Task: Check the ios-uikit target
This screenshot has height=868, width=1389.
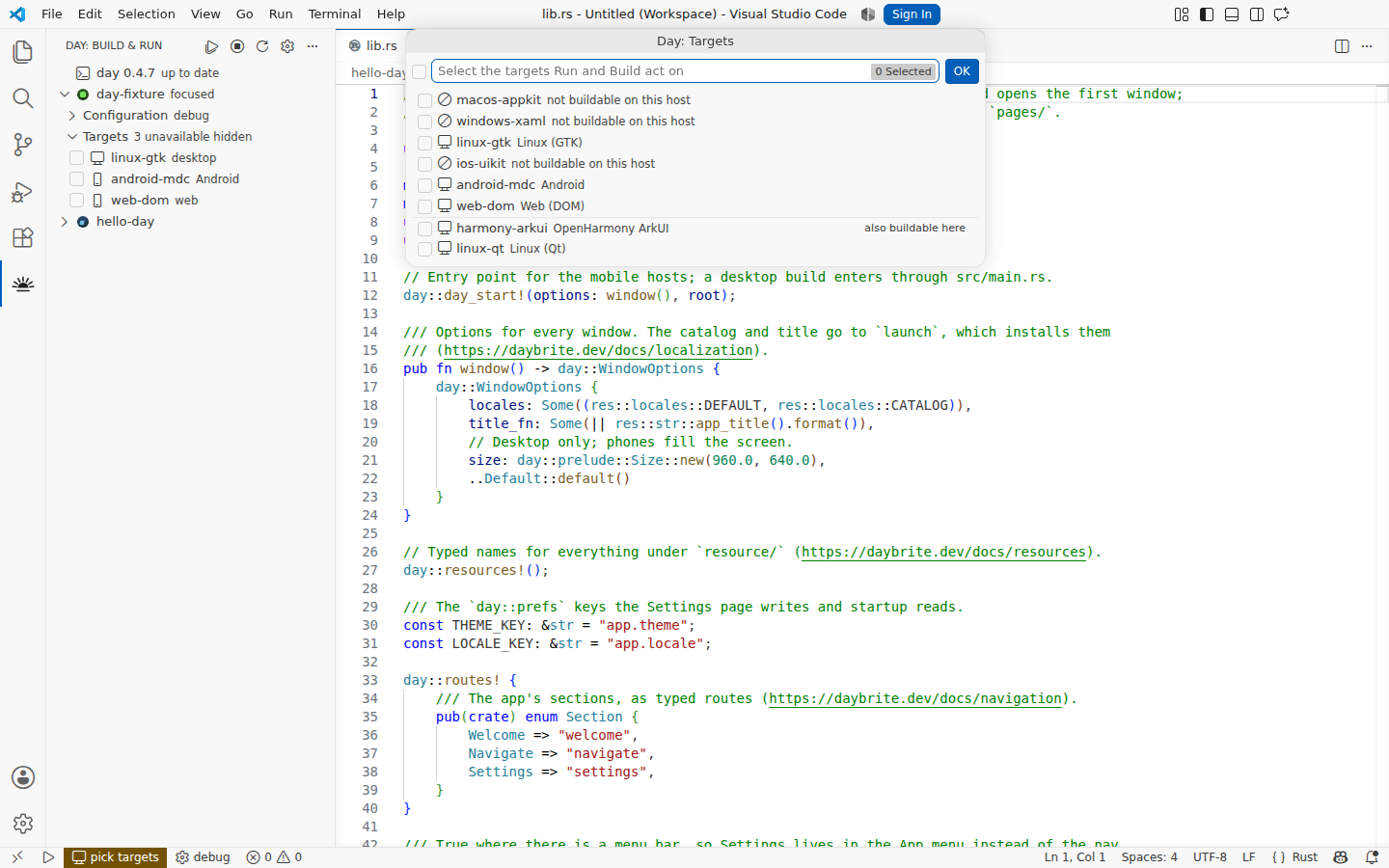Action: click(424, 164)
